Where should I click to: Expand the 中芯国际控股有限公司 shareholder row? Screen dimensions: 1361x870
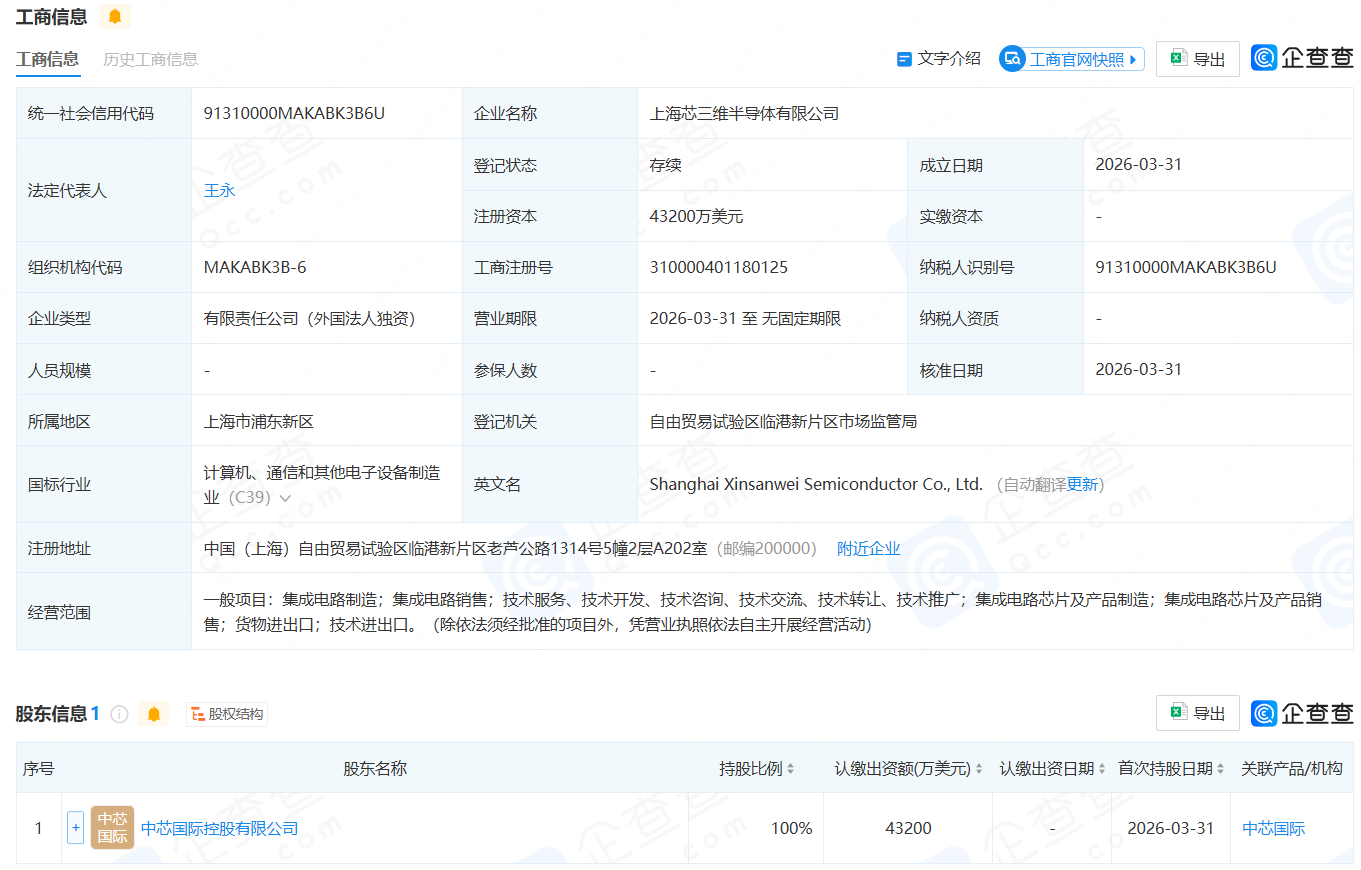75,828
